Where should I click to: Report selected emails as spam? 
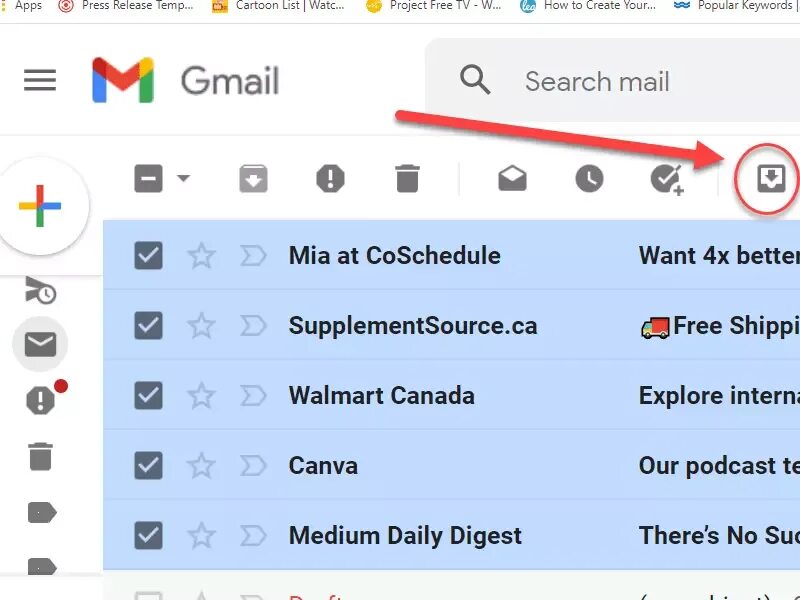click(331, 179)
